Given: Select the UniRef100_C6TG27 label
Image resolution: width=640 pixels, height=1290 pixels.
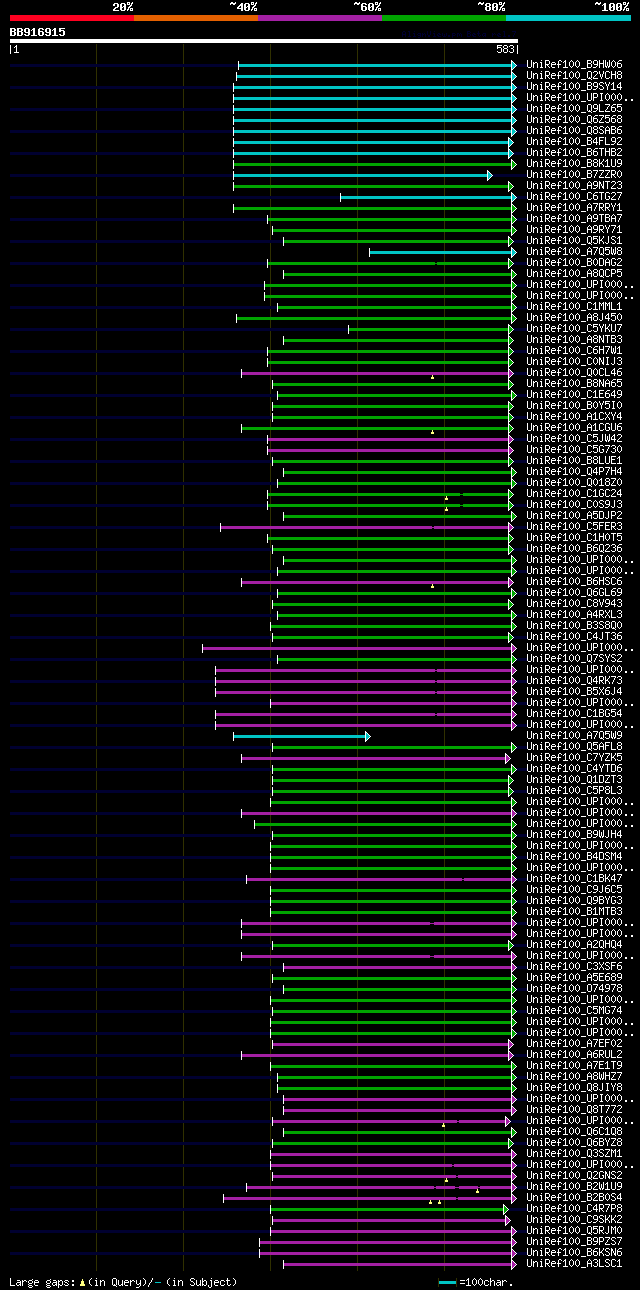Looking at the screenshot, I should 573,196.
